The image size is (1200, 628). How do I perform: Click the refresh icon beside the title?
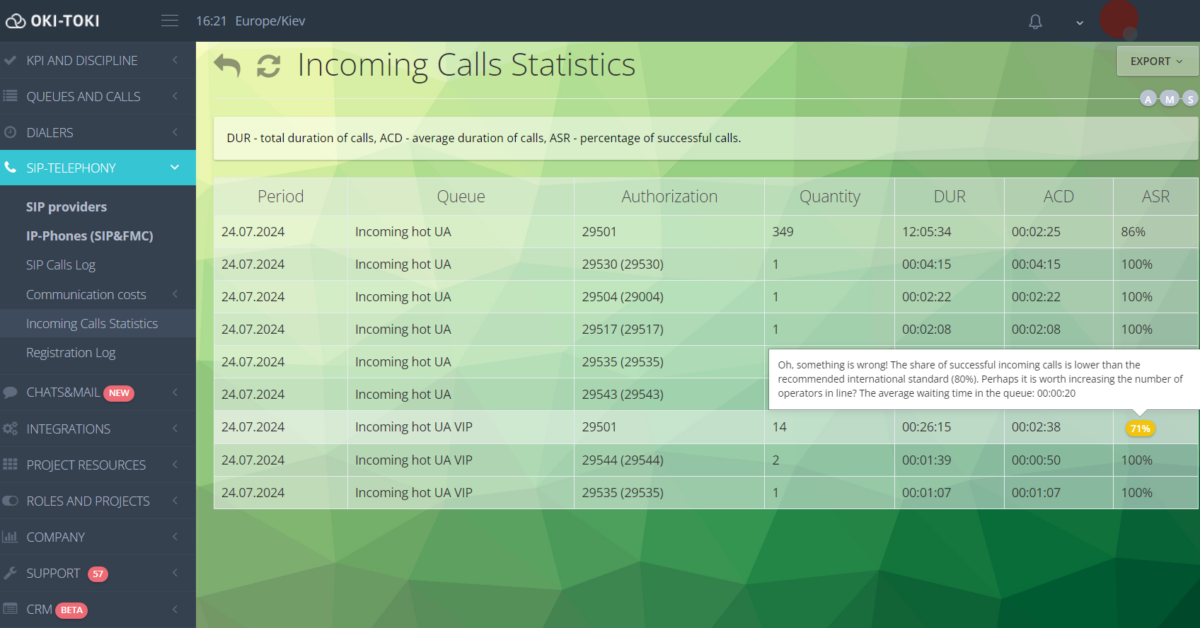click(x=268, y=66)
